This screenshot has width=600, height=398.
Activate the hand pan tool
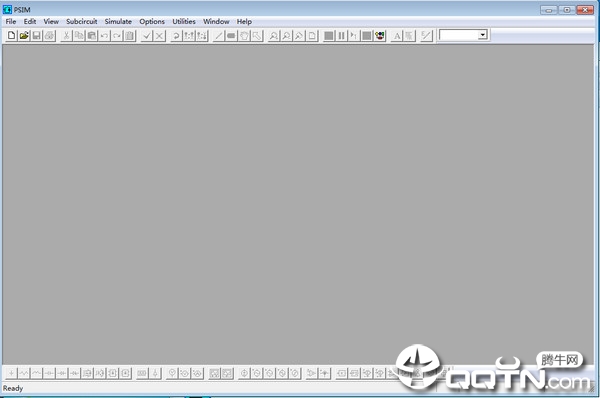[244, 36]
